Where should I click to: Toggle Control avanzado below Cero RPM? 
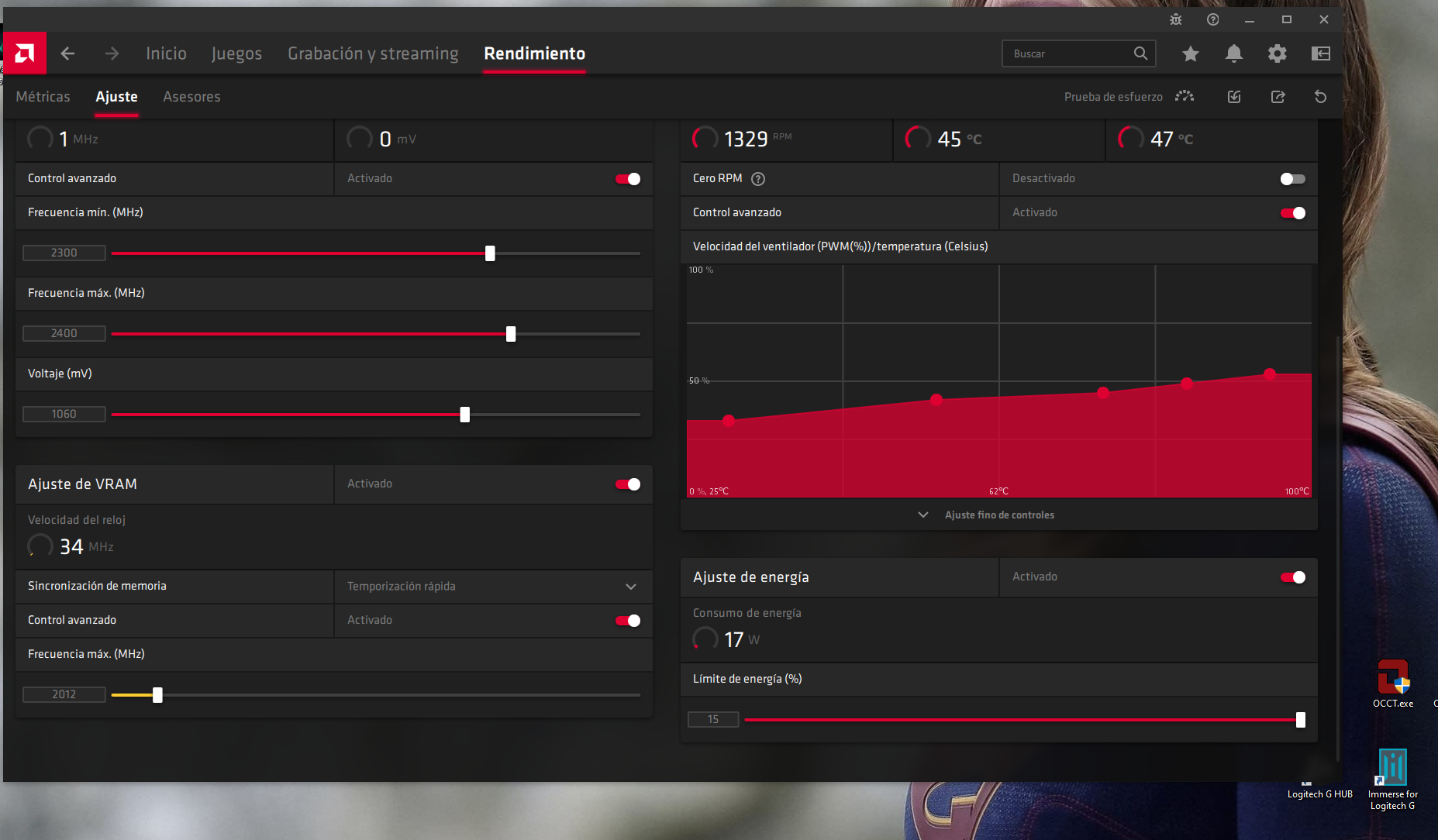tap(1293, 213)
